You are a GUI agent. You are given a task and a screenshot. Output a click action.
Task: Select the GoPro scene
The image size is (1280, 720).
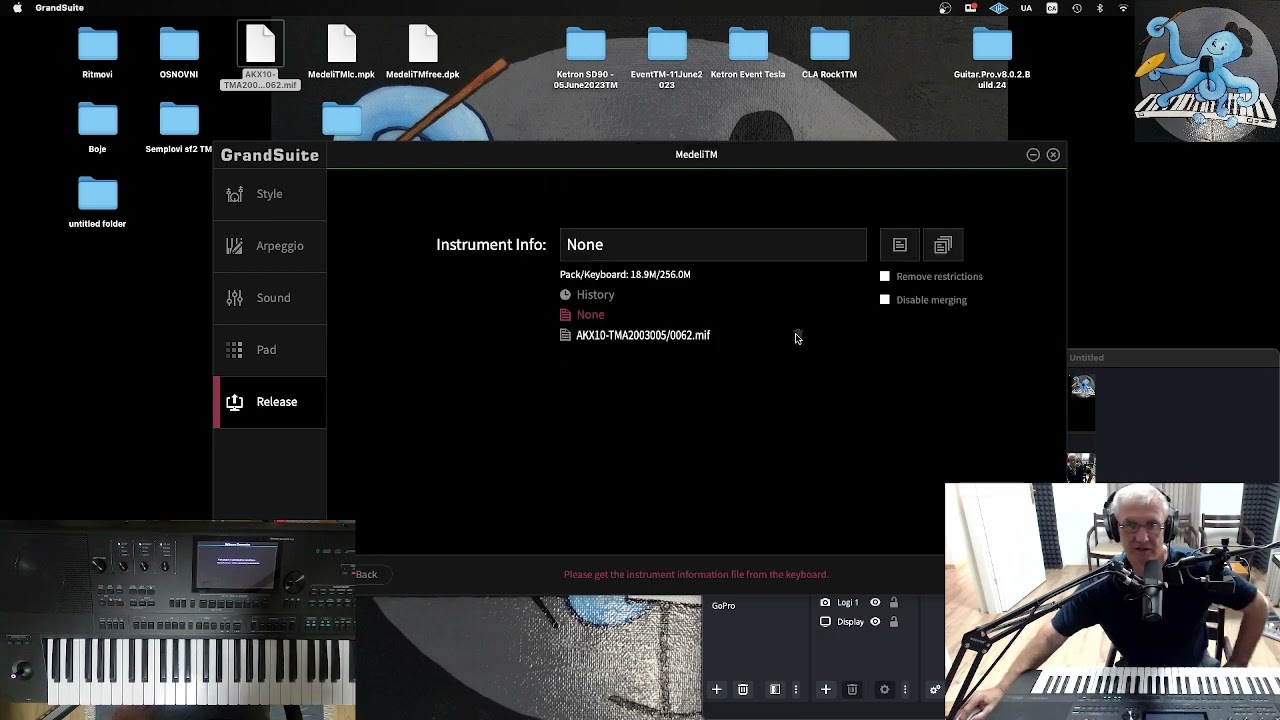click(723, 606)
